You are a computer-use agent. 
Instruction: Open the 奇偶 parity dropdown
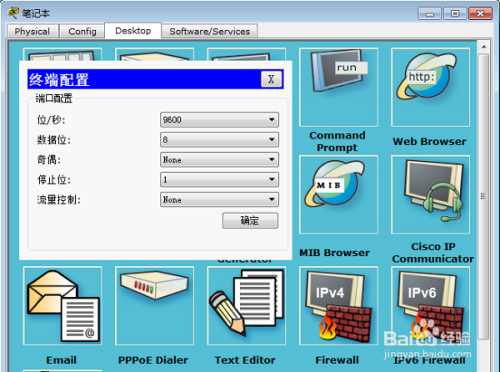click(x=219, y=160)
